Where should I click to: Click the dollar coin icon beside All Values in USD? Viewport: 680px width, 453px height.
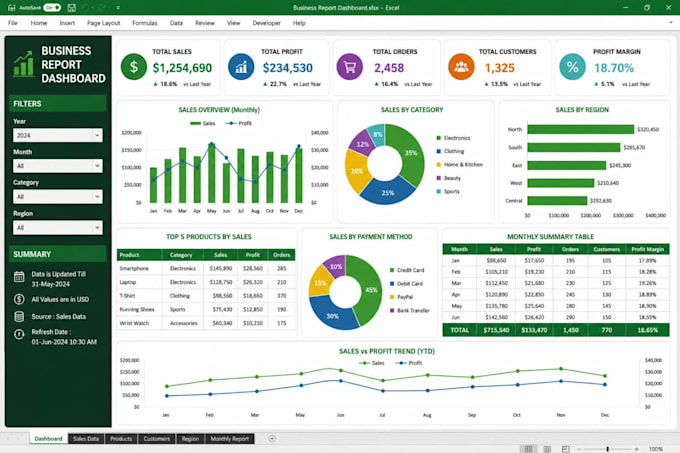point(19,299)
